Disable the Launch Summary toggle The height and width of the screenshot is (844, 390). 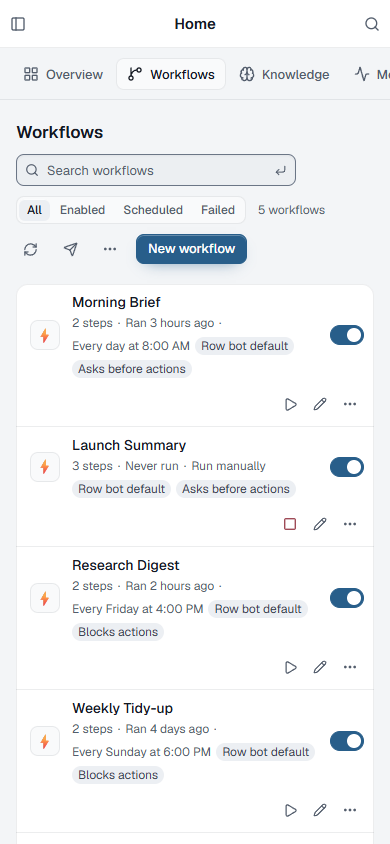347,467
